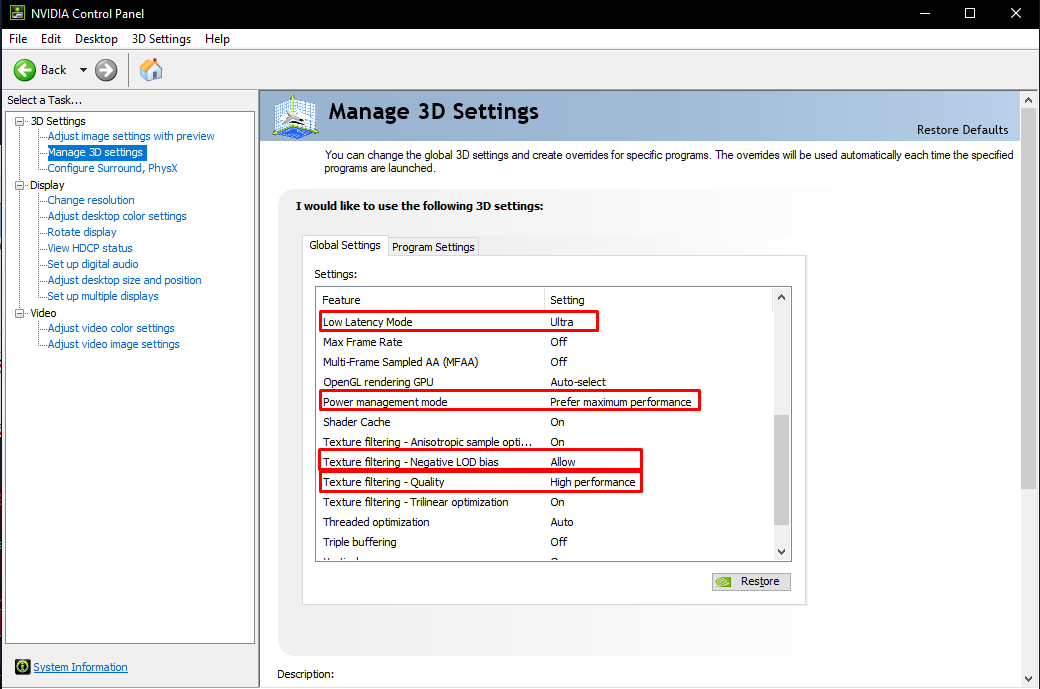This screenshot has width=1040, height=689.
Task: Switch to the Program Settings tab
Action: (433, 247)
